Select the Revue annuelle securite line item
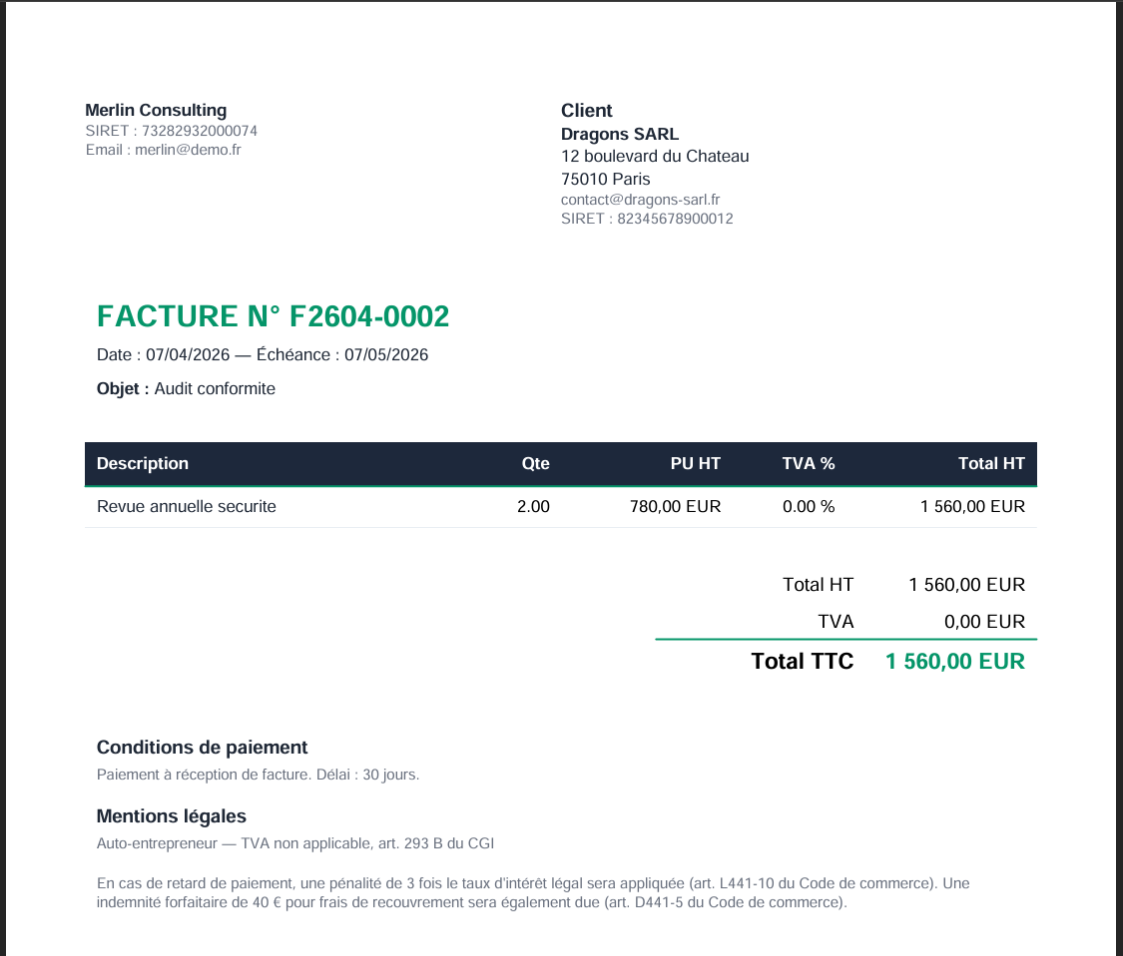 coord(186,506)
